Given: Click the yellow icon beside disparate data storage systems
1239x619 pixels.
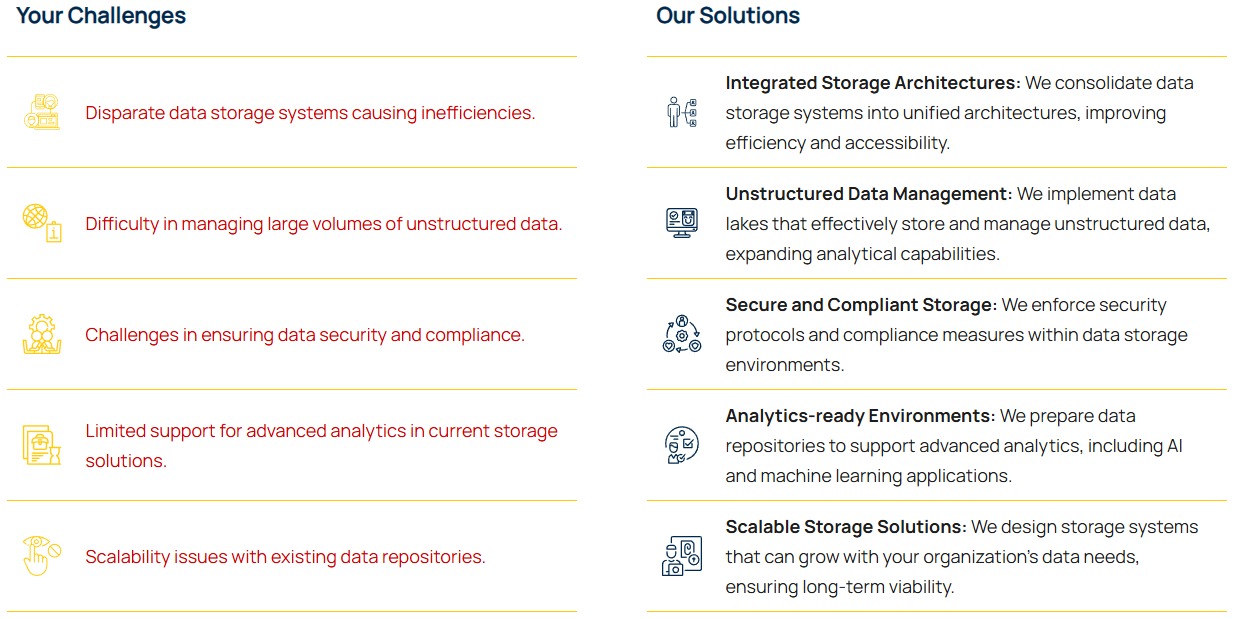Looking at the screenshot, I should click(x=42, y=112).
